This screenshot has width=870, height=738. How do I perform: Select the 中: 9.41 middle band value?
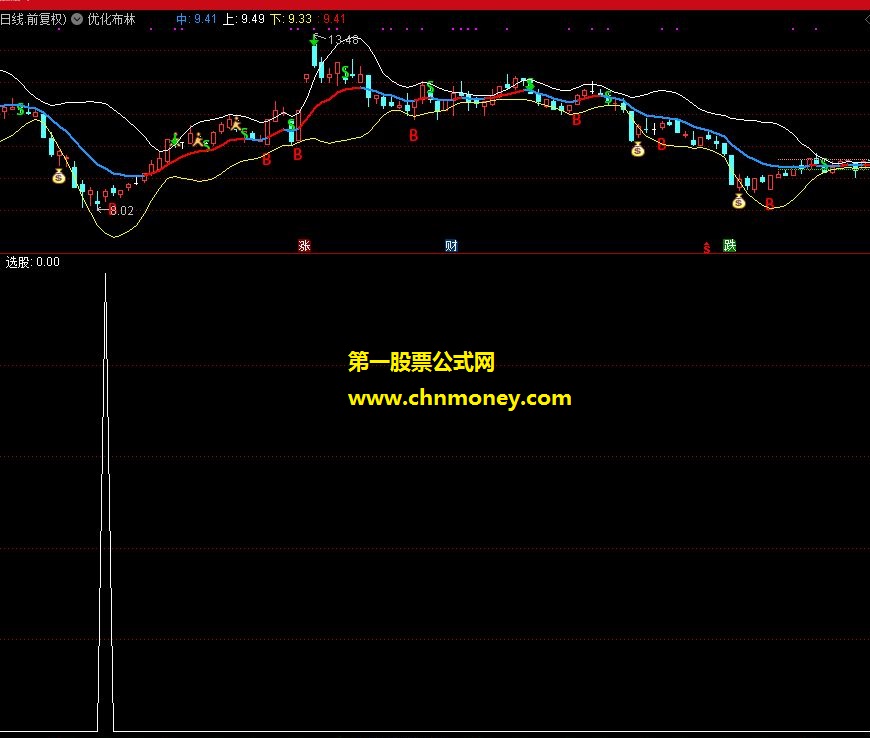point(196,19)
